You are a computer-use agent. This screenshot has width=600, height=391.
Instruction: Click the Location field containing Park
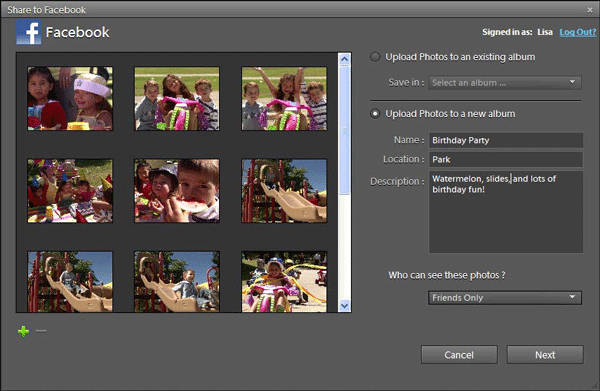pos(506,160)
